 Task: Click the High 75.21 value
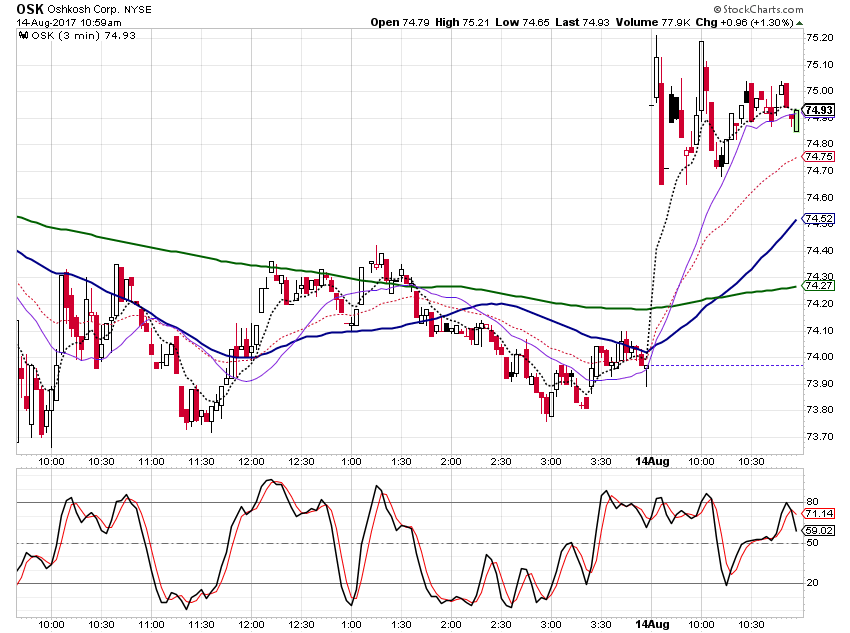[462, 23]
